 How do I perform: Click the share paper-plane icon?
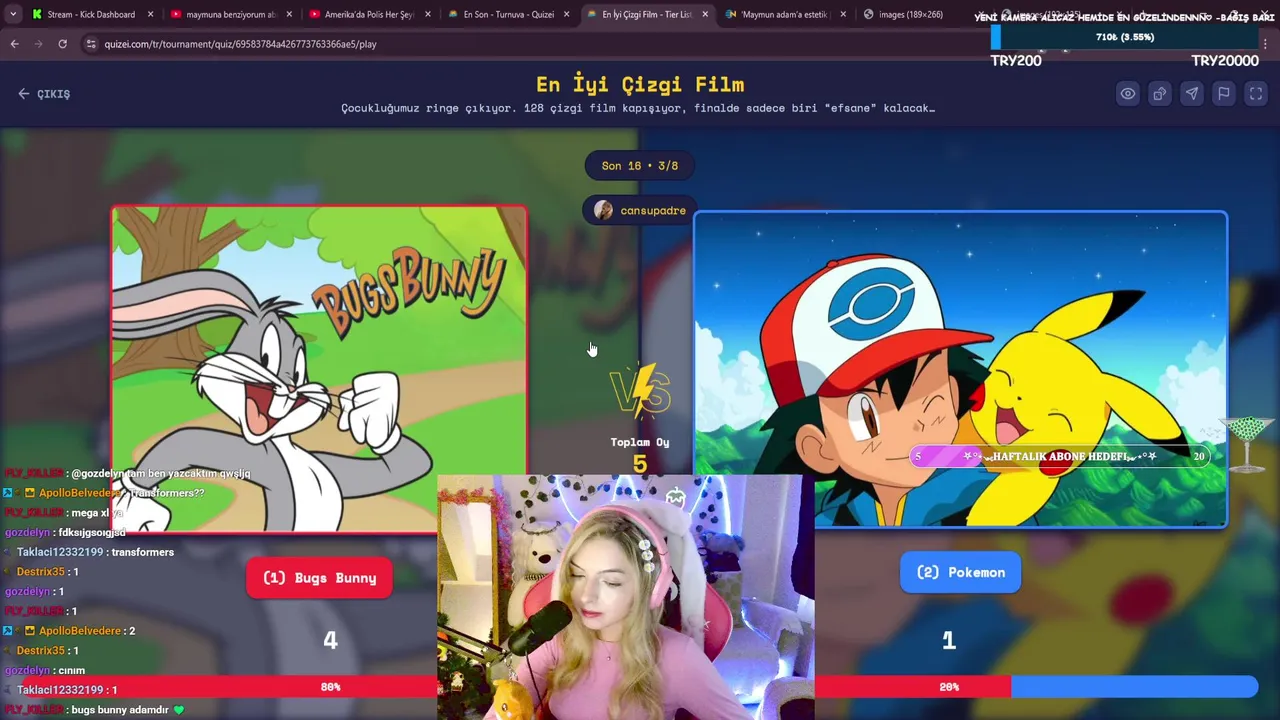click(x=1191, y=93)
